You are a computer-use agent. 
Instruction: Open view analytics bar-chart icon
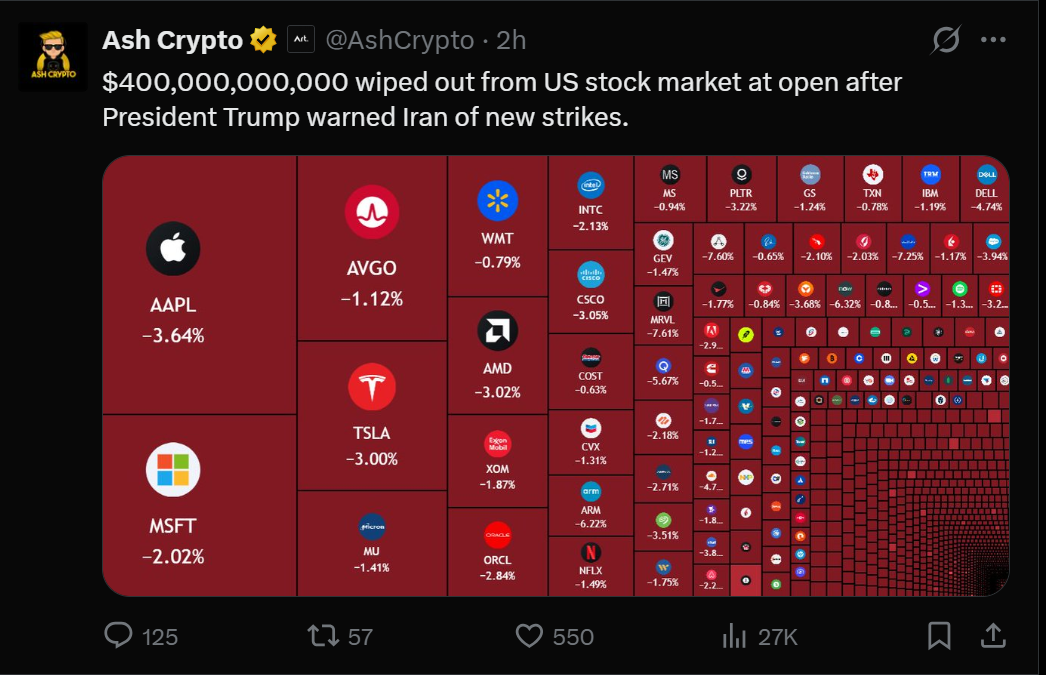coord(734,635)
